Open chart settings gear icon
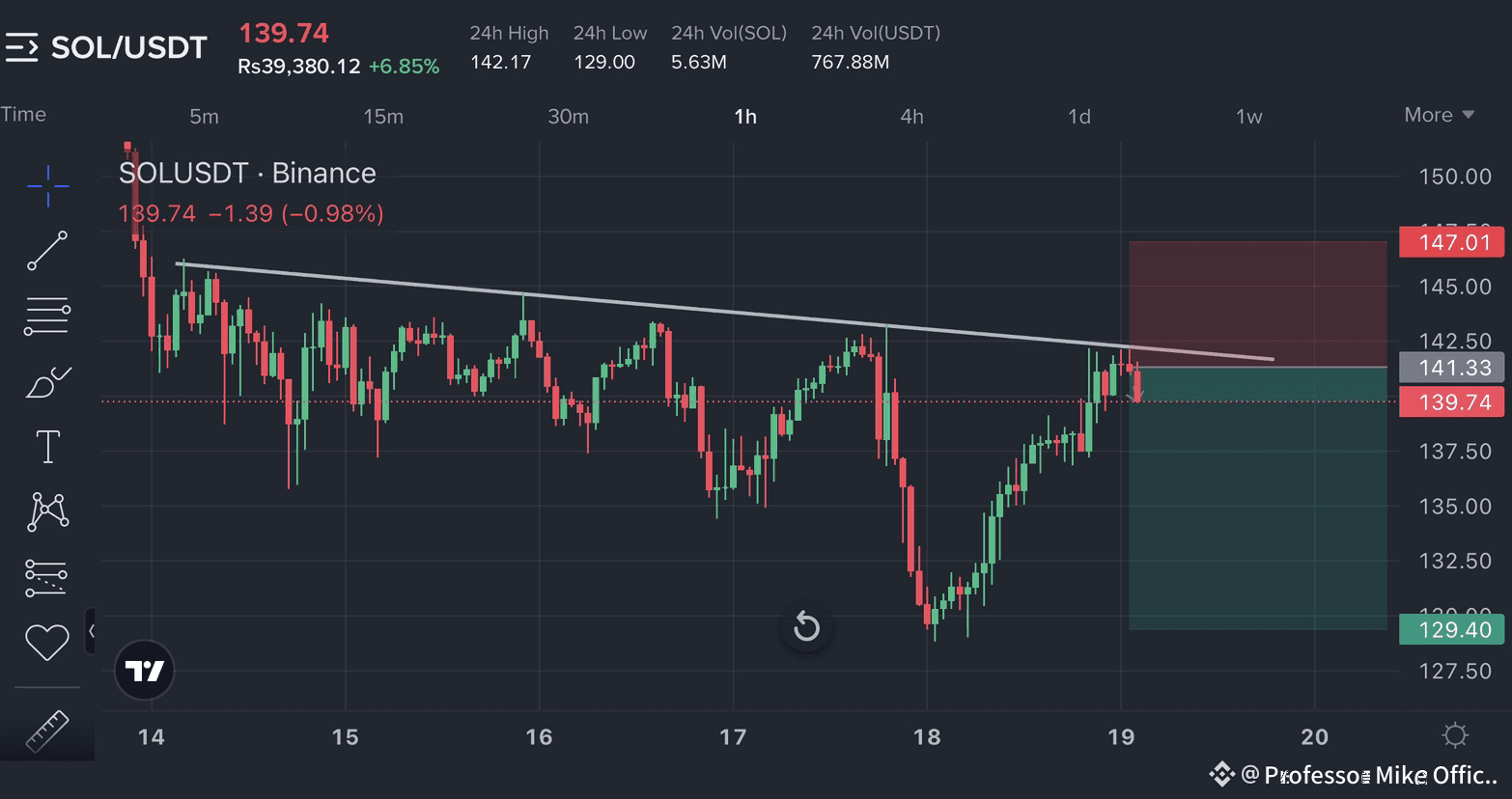 pyautogui.click(x=1455, y=736)
